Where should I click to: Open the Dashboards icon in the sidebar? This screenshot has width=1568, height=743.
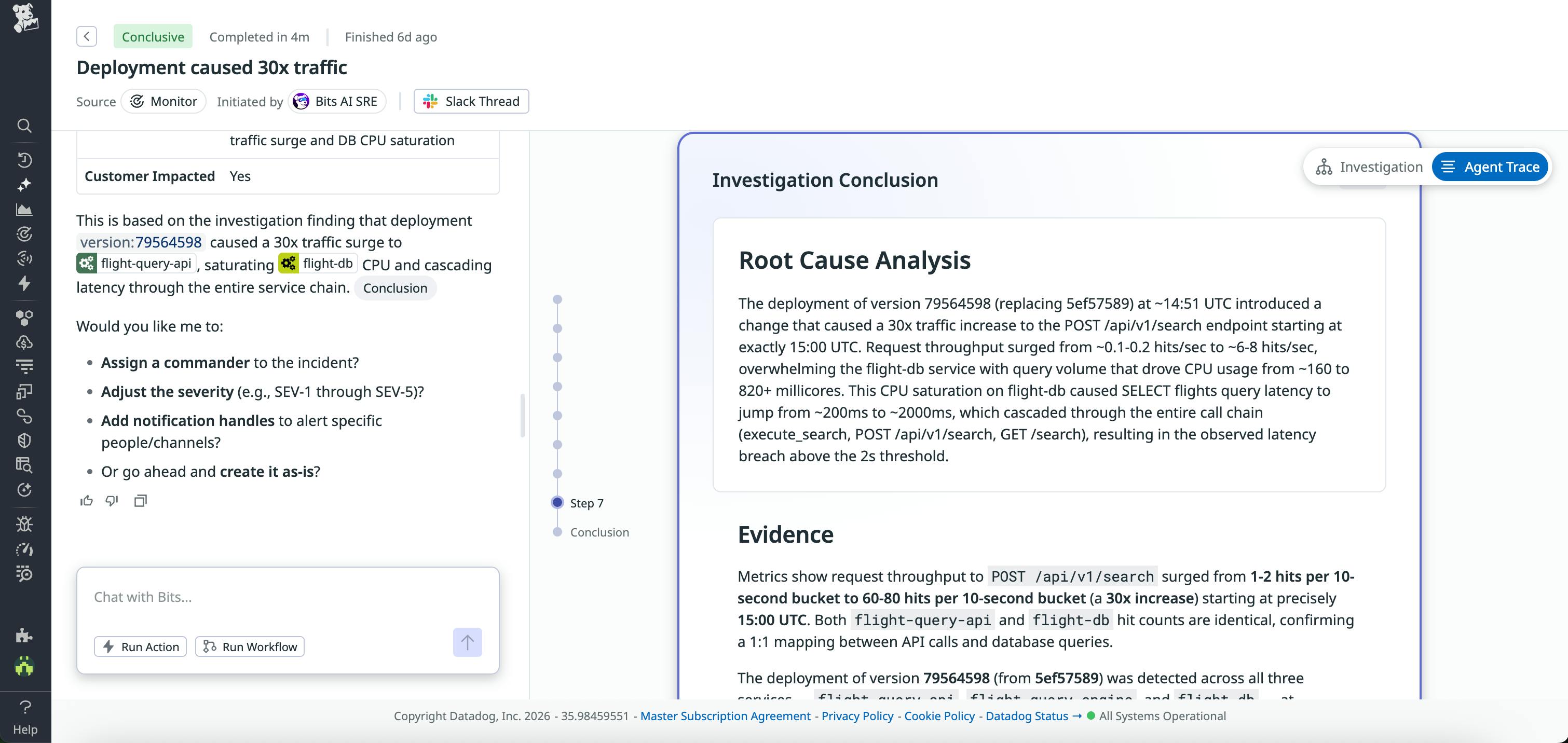pyautogui.click(x=24, y=209)
